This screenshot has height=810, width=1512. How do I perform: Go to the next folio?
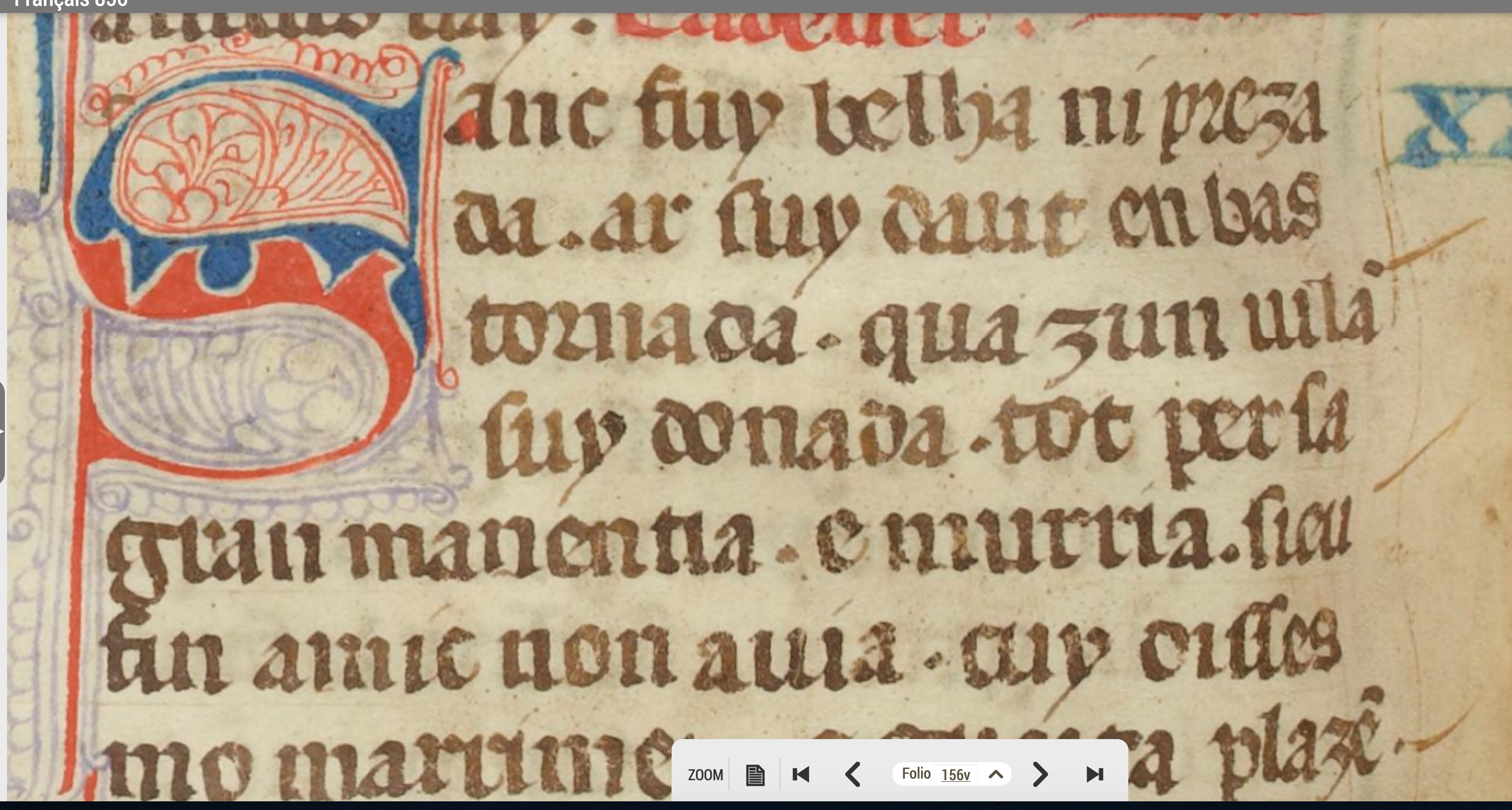(1040, 774)
